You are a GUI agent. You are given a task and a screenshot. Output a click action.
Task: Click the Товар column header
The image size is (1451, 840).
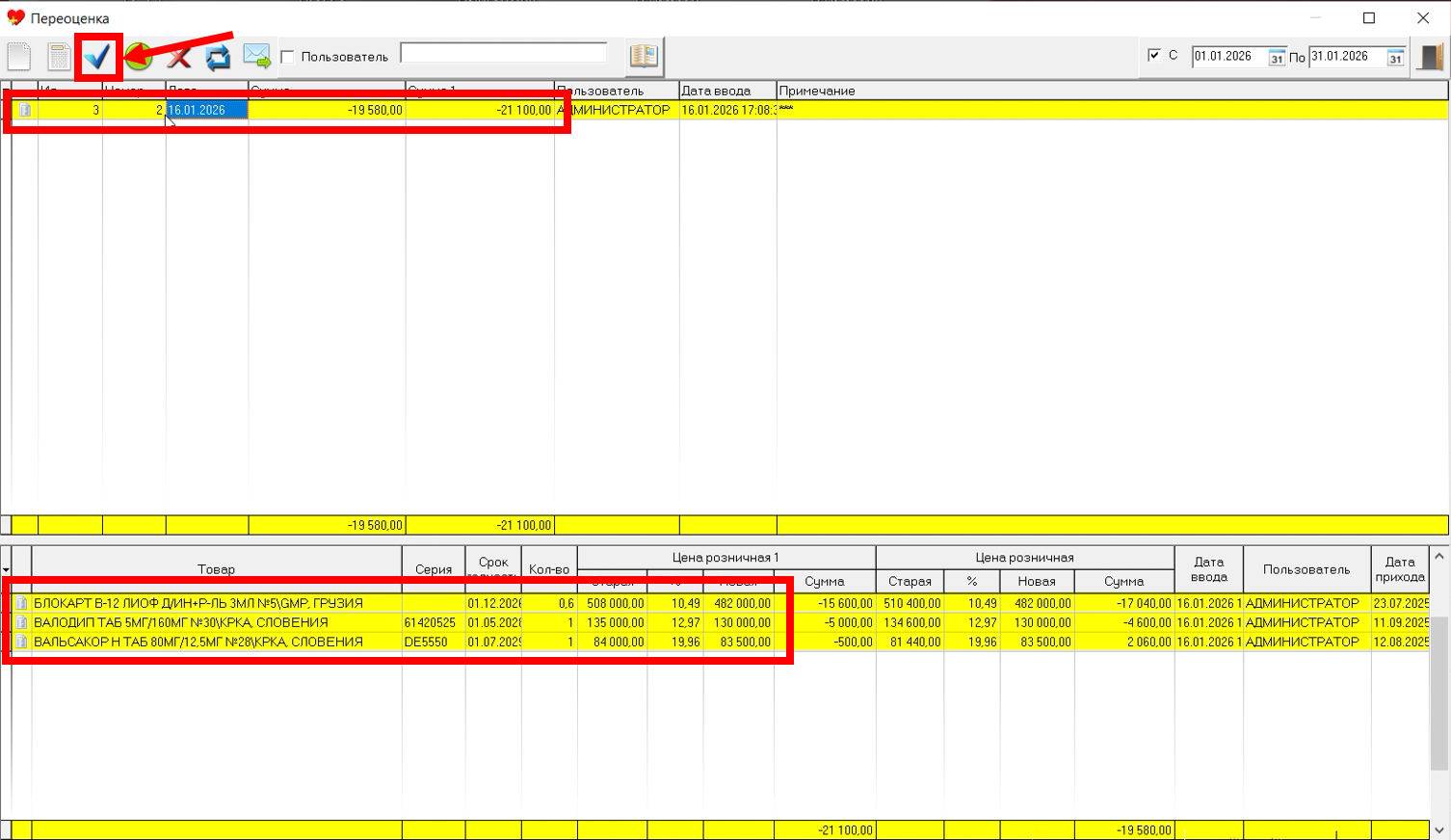click(x=216, y=569)
